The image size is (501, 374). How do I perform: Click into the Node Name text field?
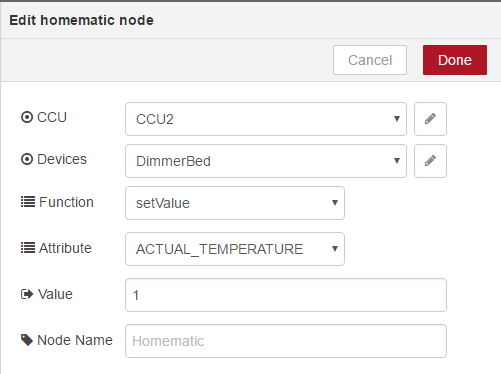click(286, 341)
